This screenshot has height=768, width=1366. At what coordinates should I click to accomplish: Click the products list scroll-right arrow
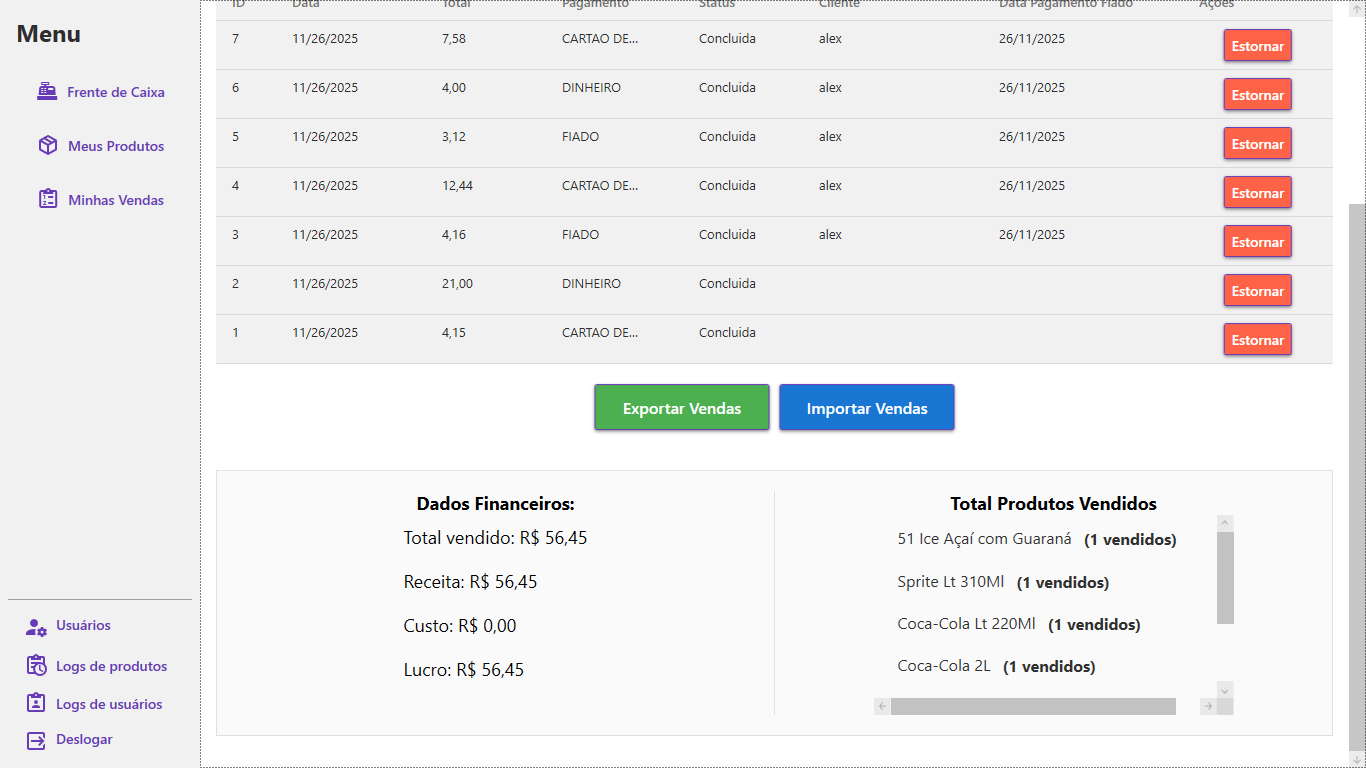(x=1208, y=707)
